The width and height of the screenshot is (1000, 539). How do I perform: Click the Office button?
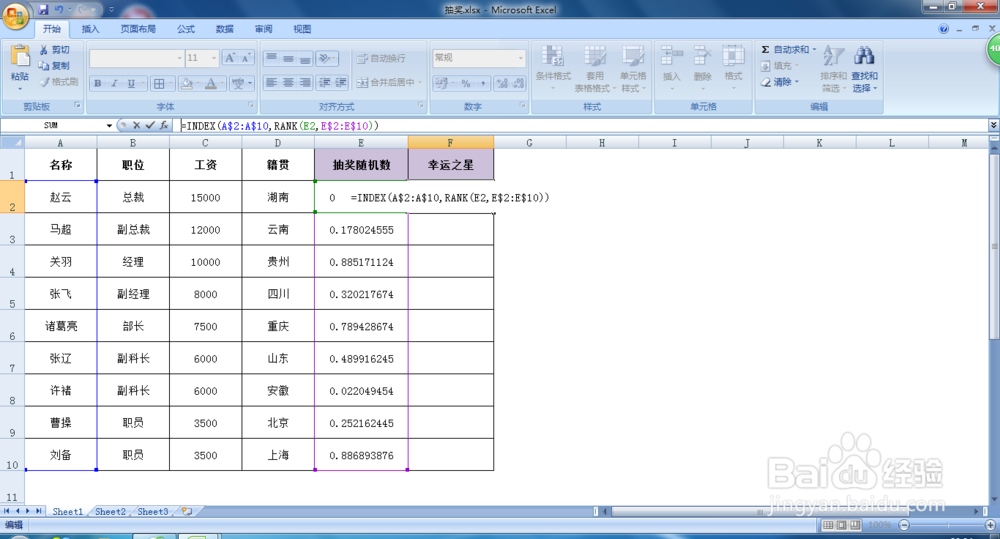15,16
